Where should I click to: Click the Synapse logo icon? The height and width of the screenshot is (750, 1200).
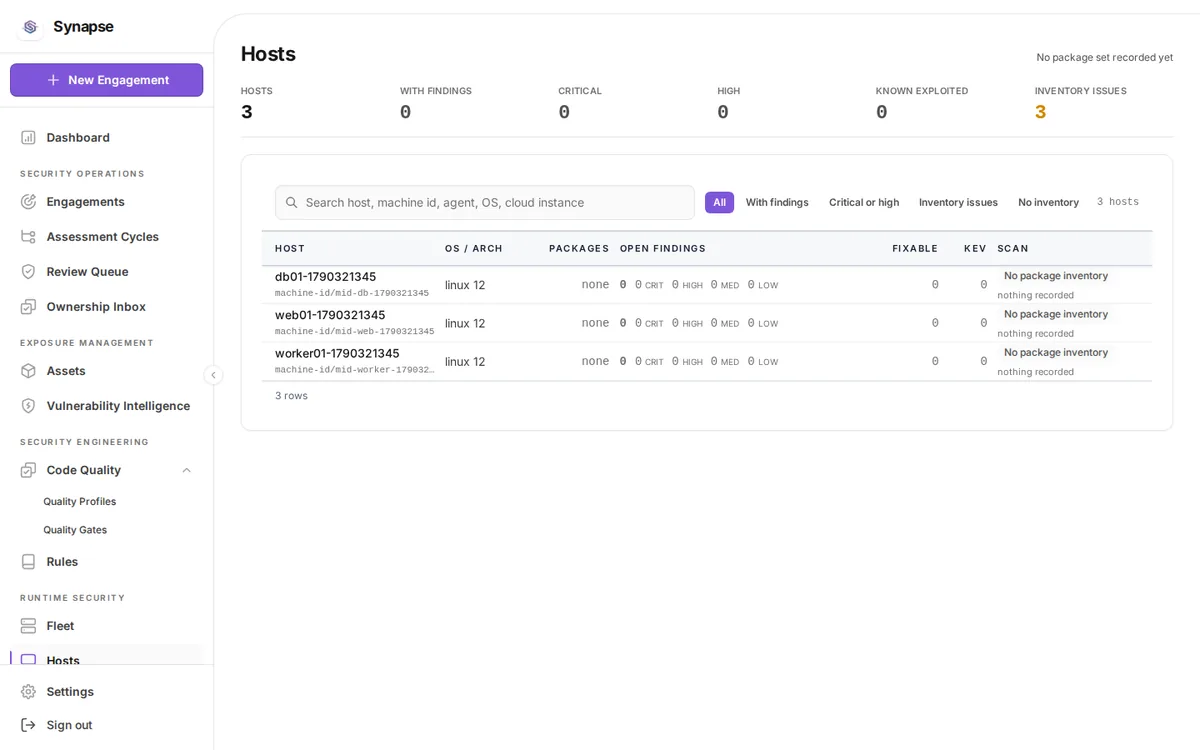pyautogui.click(x=30, y=27)
